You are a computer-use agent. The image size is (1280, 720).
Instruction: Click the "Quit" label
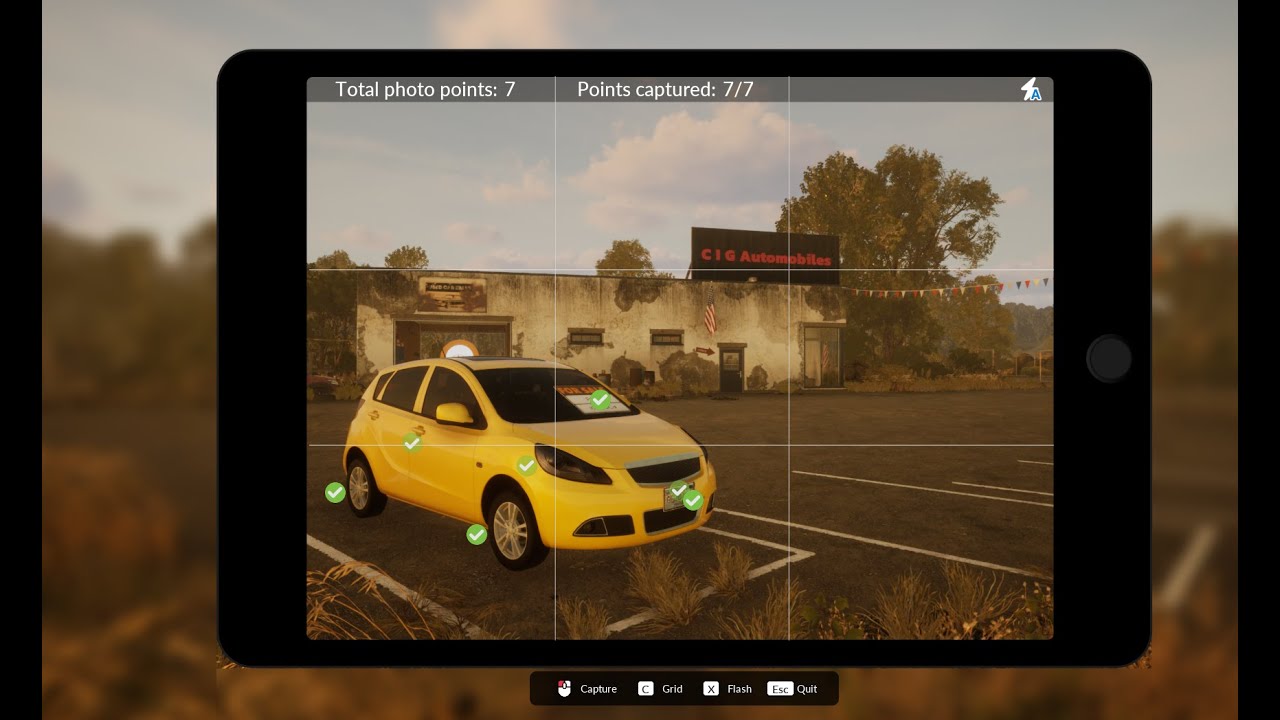pyautogui.click(x=807, y=689)
